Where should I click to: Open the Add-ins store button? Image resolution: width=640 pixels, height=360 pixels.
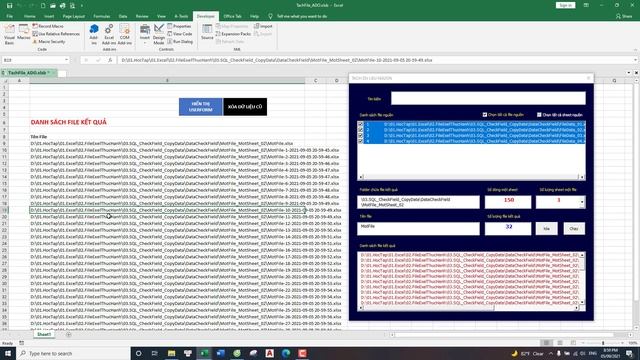(94, 34)
